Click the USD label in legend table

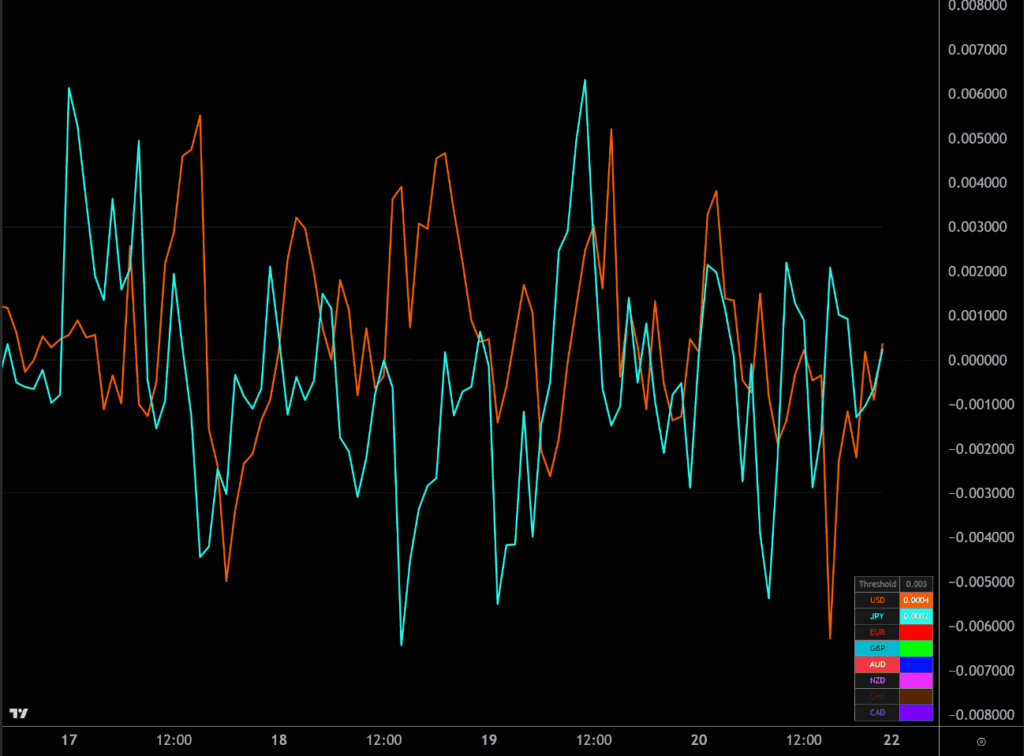[877, 600]
